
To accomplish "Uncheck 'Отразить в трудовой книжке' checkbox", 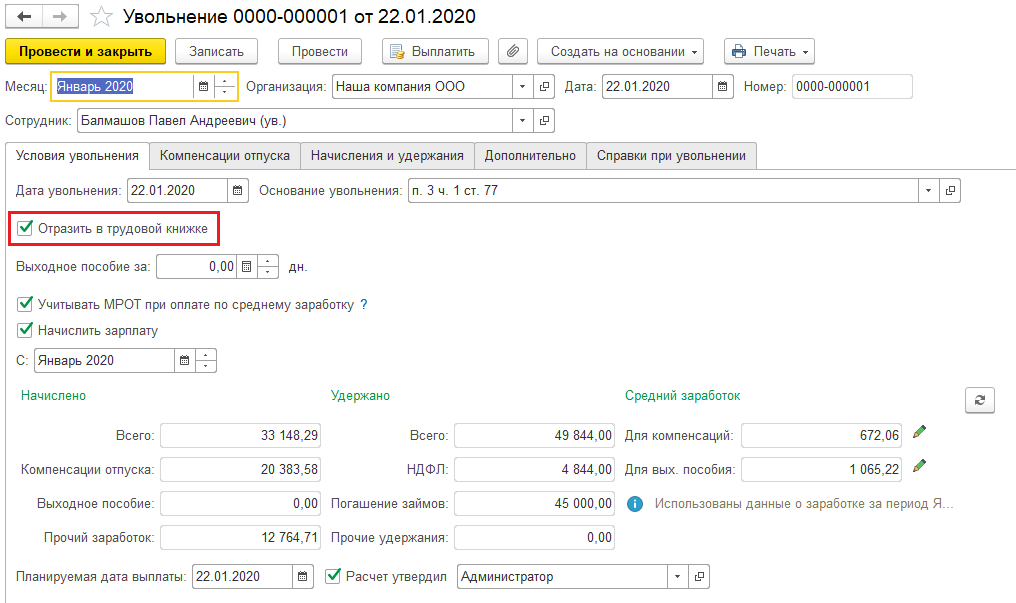I will (x=25, y=229).
